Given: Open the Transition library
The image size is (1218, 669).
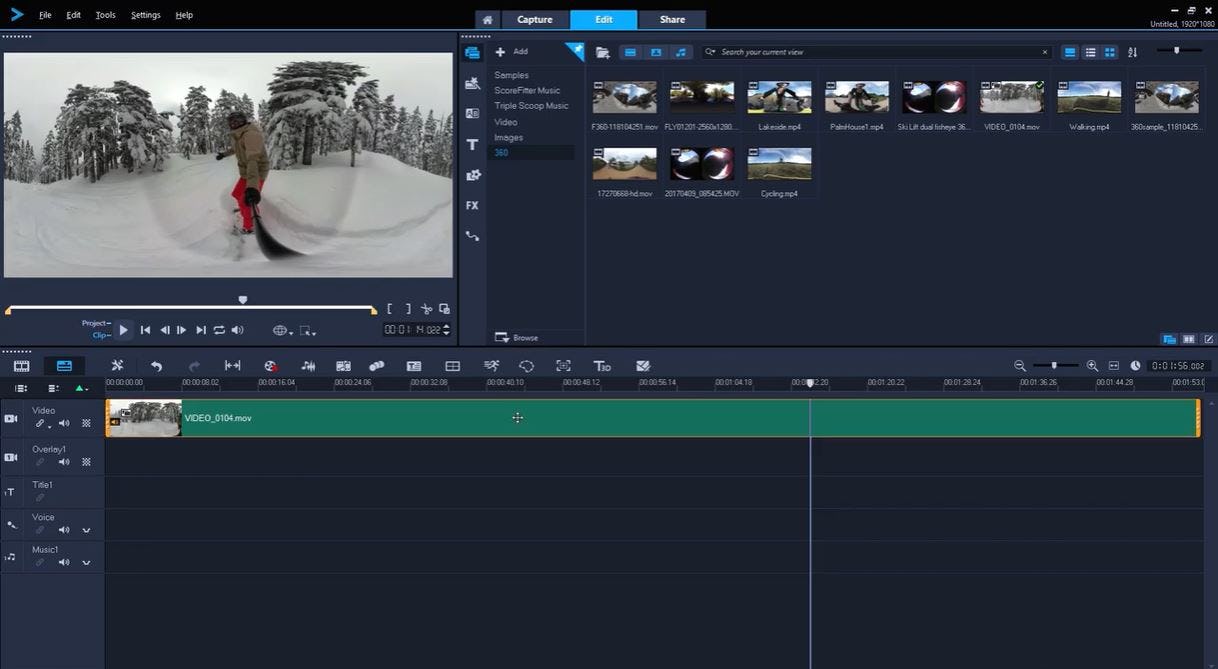Looking at the screenshot, I should click(x=472, y=113).
